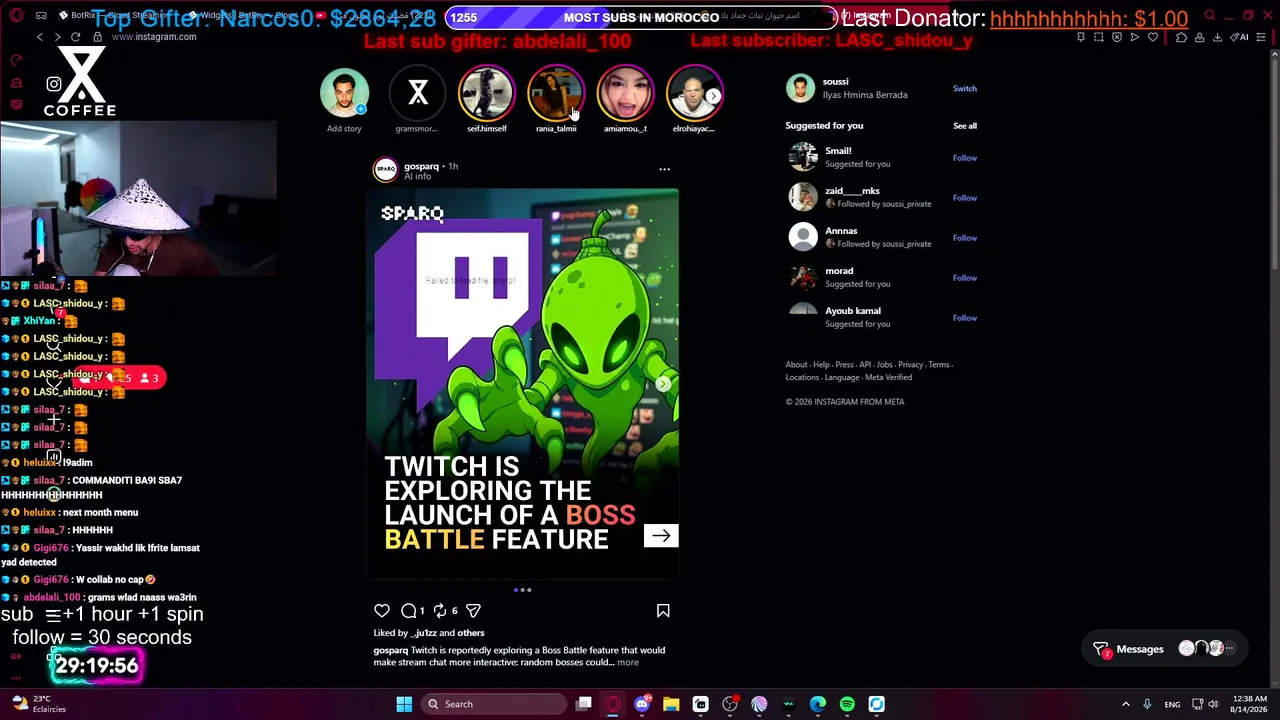Open the Language selector in the footer
Screen dimensions: 1280x720
(x=842, y=378)
